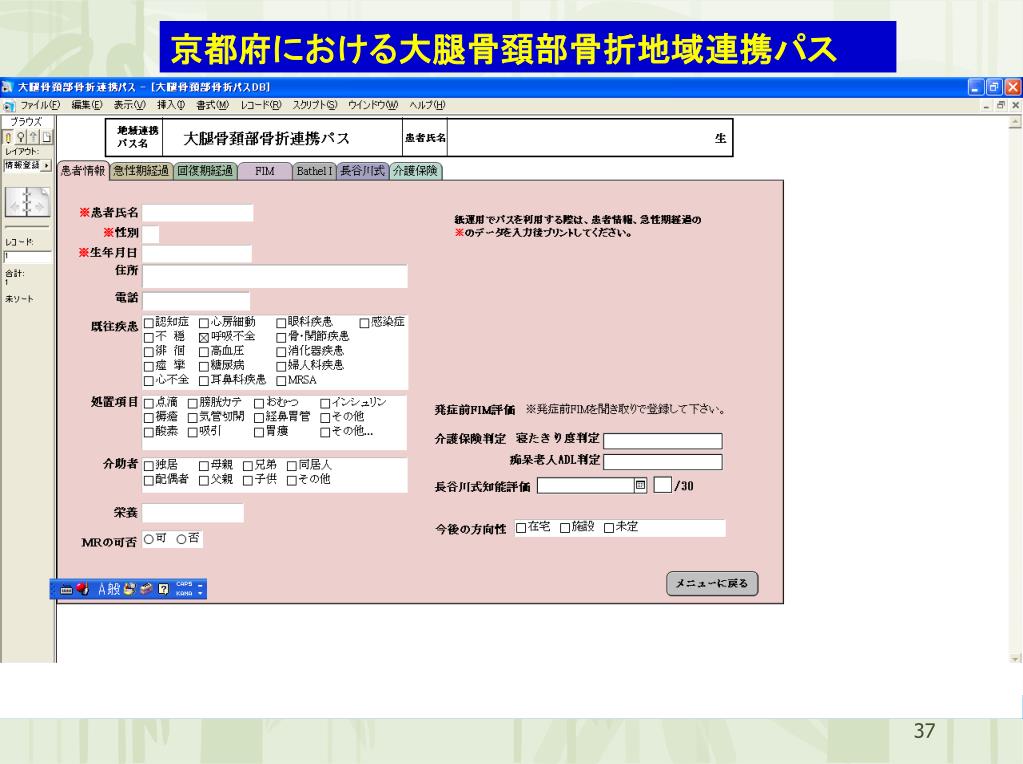This screenshot has height=764, width=1023.
Task: Uncheck the 呼吸不全 checkbox
Action: tap(204, 337)
